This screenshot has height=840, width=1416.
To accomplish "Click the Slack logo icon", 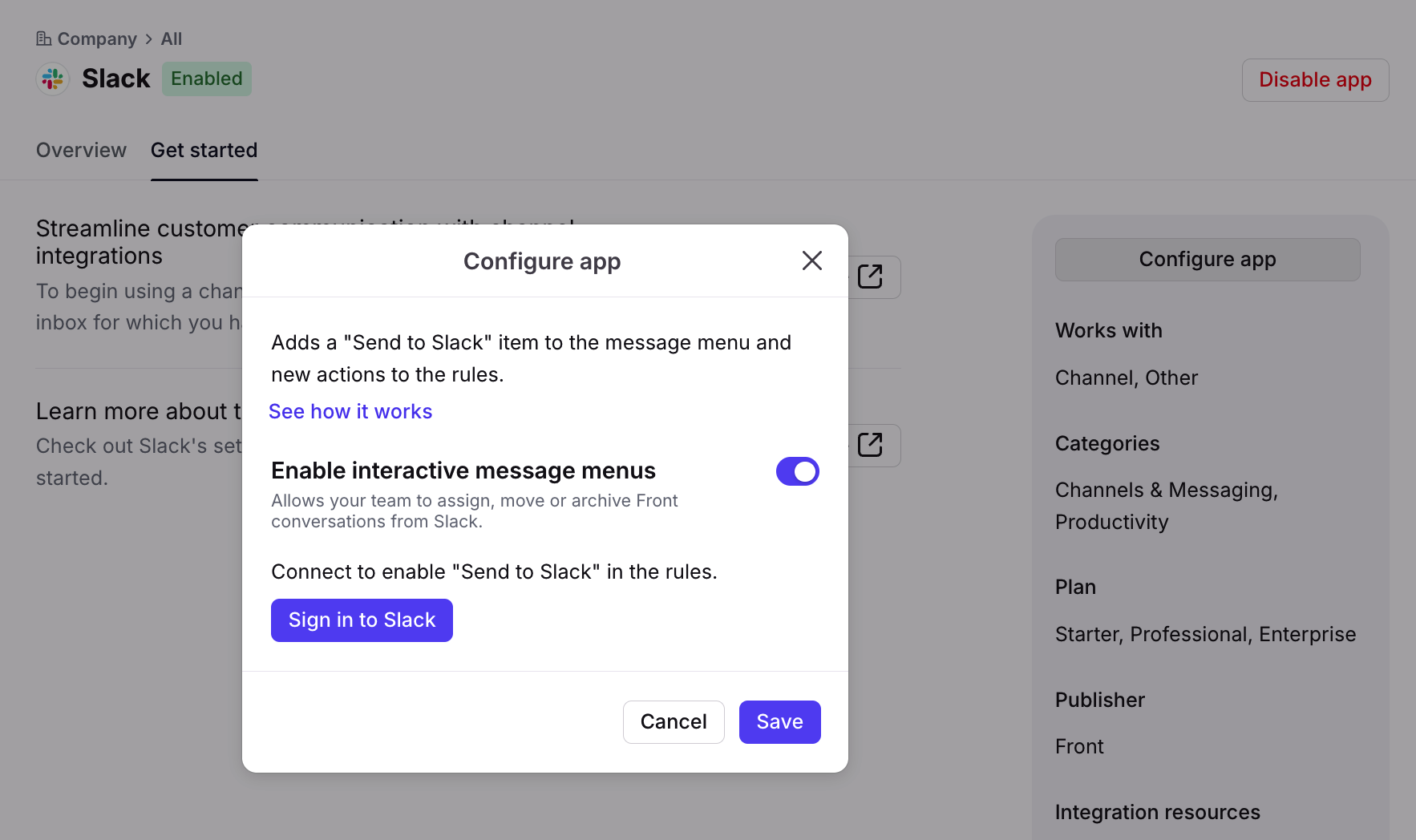I will [53, 79].
